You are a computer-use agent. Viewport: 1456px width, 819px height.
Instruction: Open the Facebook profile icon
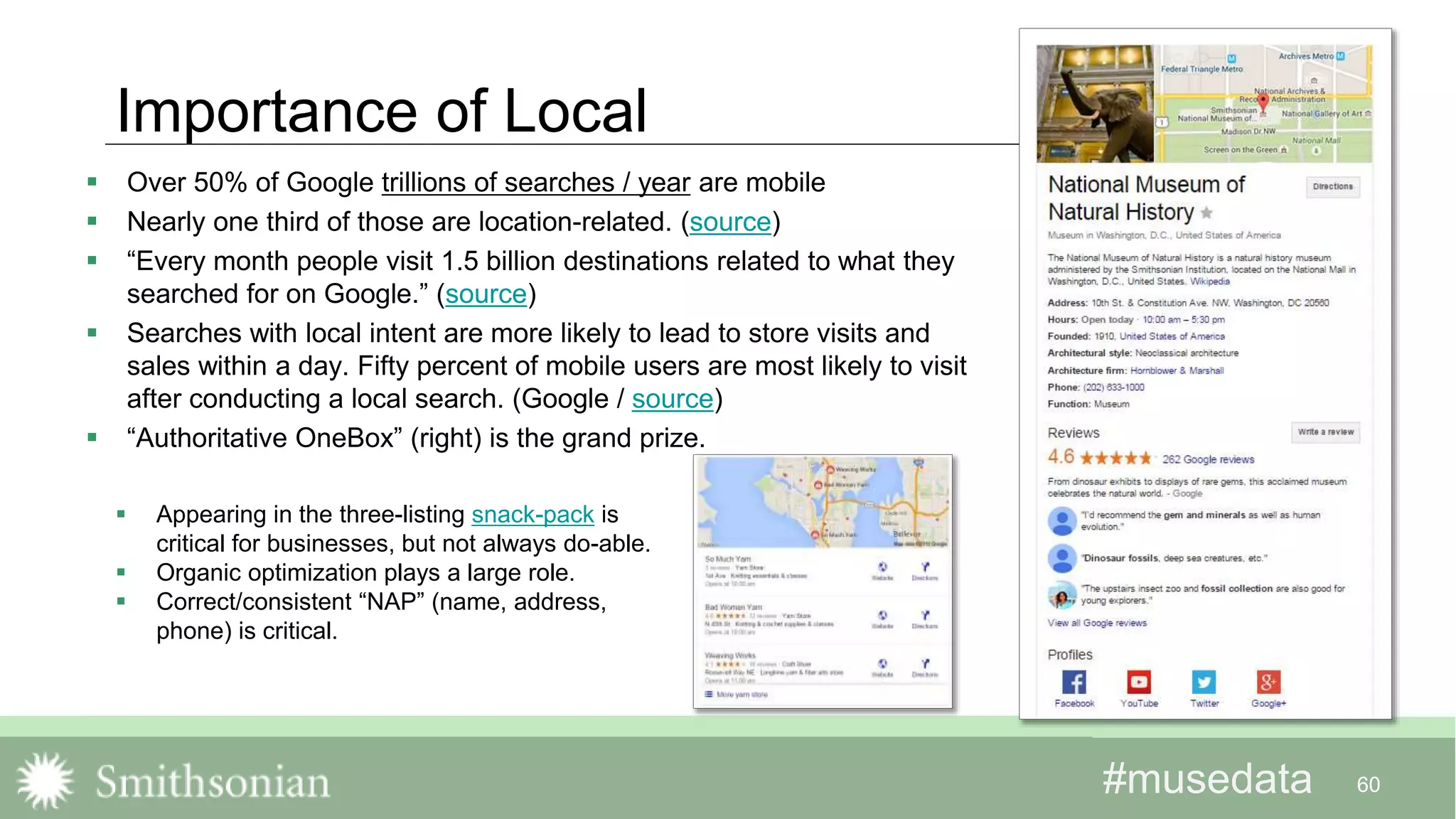click(1074, 682)
